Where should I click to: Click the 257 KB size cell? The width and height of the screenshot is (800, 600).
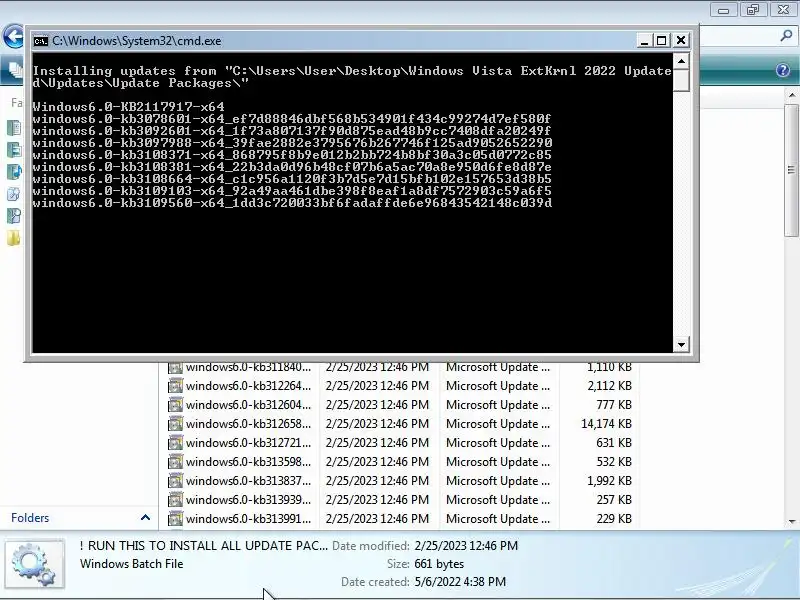(614, 499)
